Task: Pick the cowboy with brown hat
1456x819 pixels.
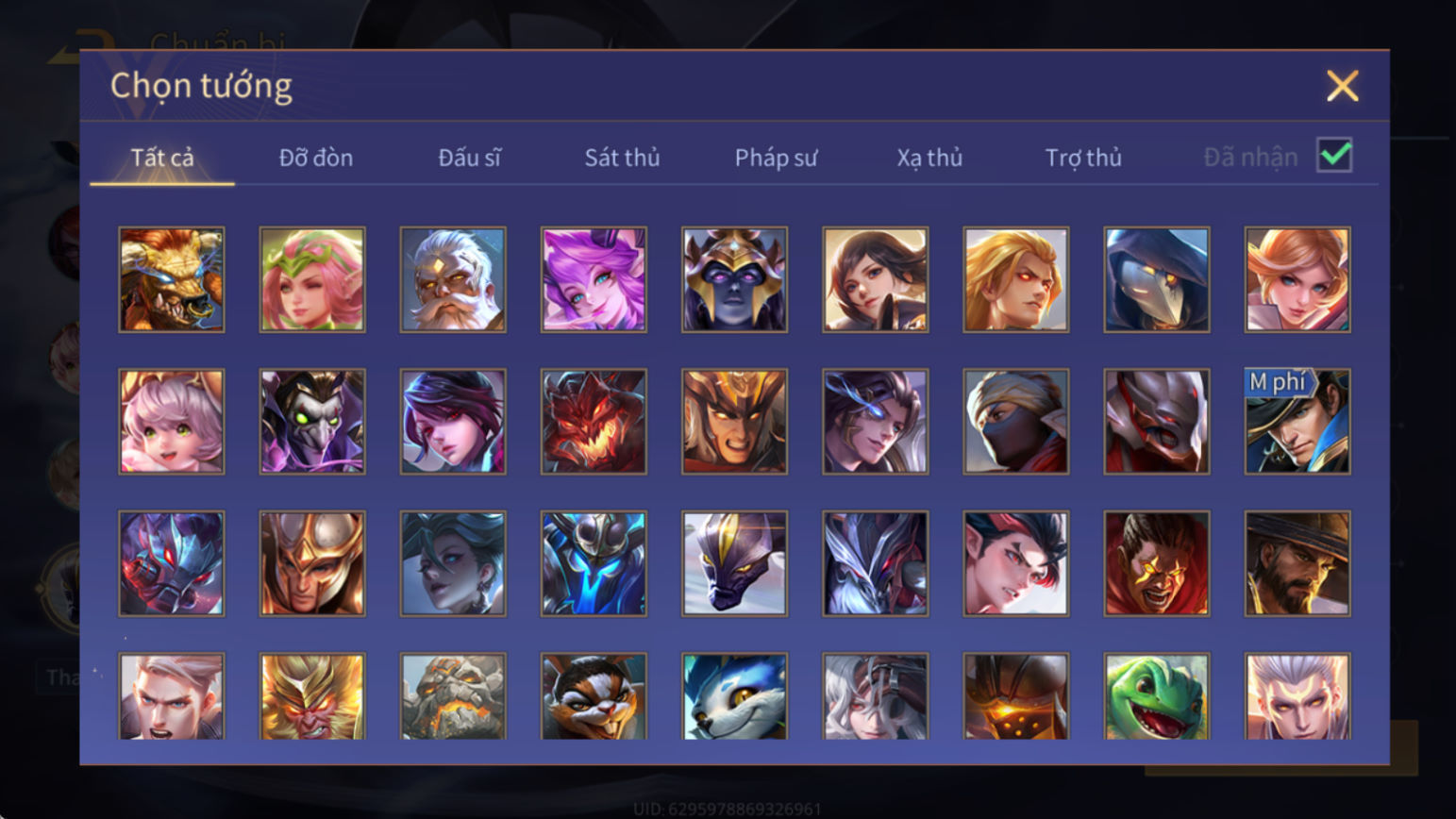Action: pyautogui.click(x=1297, y=563)
